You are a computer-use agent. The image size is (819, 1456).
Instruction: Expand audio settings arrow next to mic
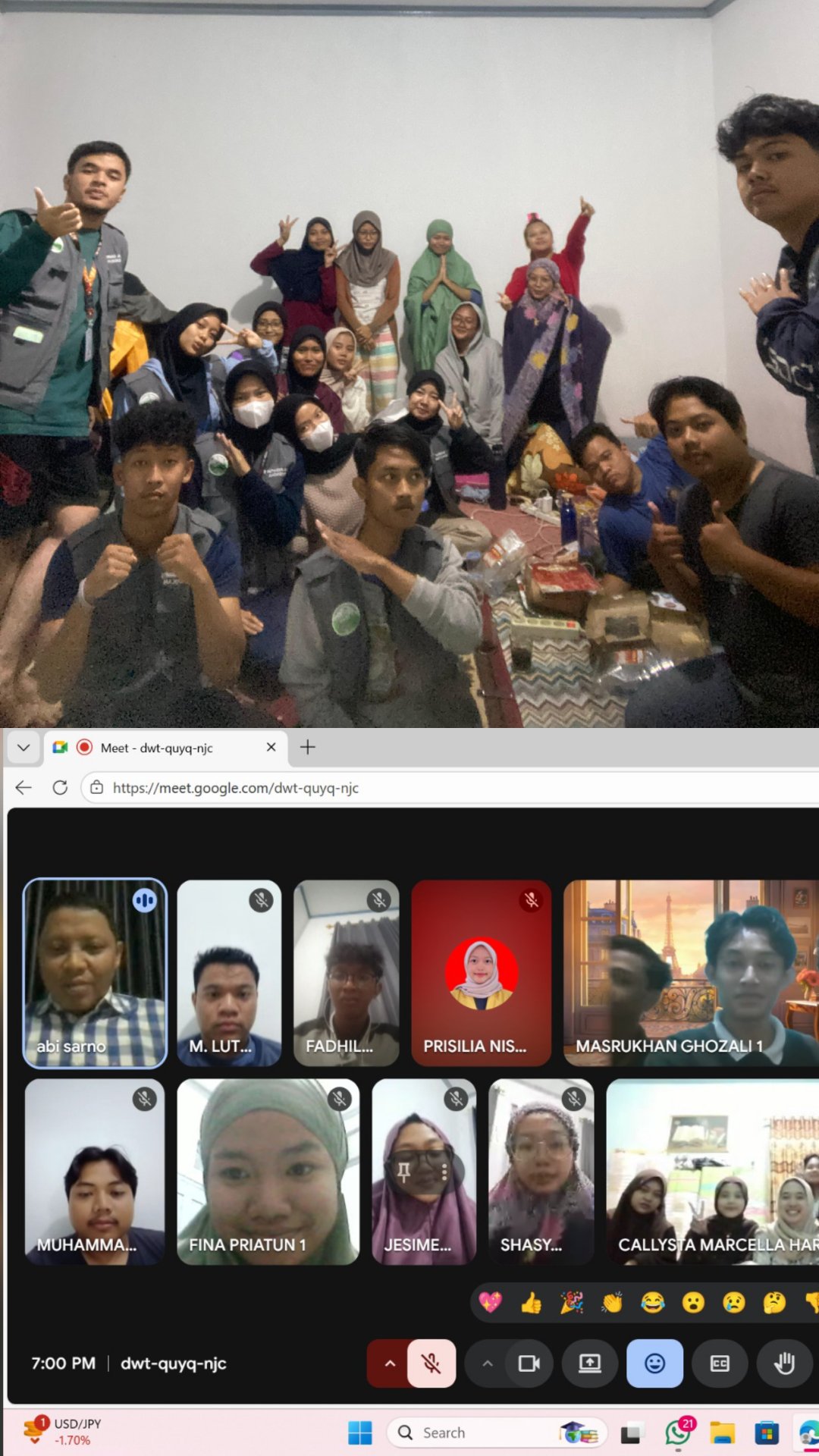tap(389, 1363)
